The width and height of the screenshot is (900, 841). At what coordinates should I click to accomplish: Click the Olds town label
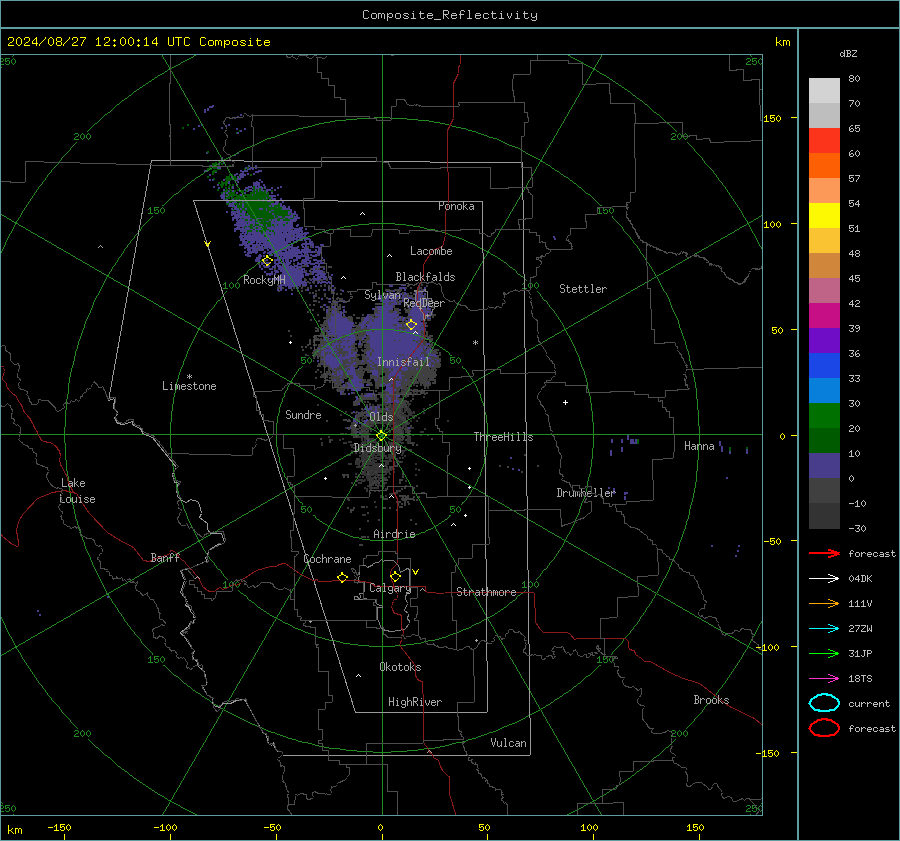(381, 417)
